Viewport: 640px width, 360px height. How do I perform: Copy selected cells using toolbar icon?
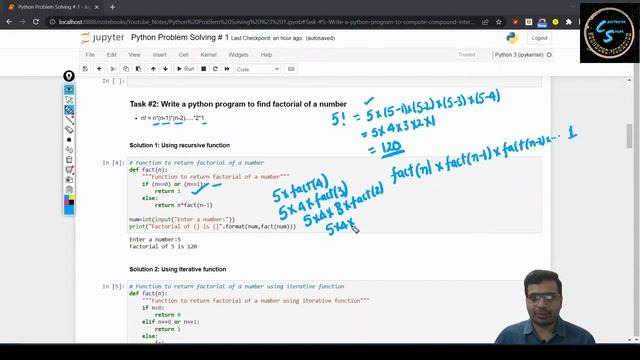(x=126, y=69)
